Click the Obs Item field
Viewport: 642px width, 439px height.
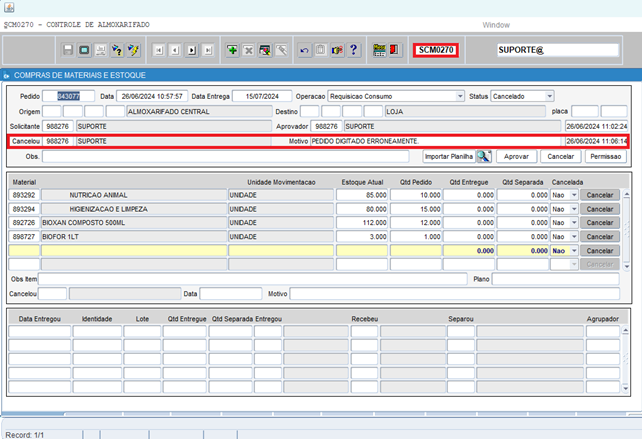[253, 279]
